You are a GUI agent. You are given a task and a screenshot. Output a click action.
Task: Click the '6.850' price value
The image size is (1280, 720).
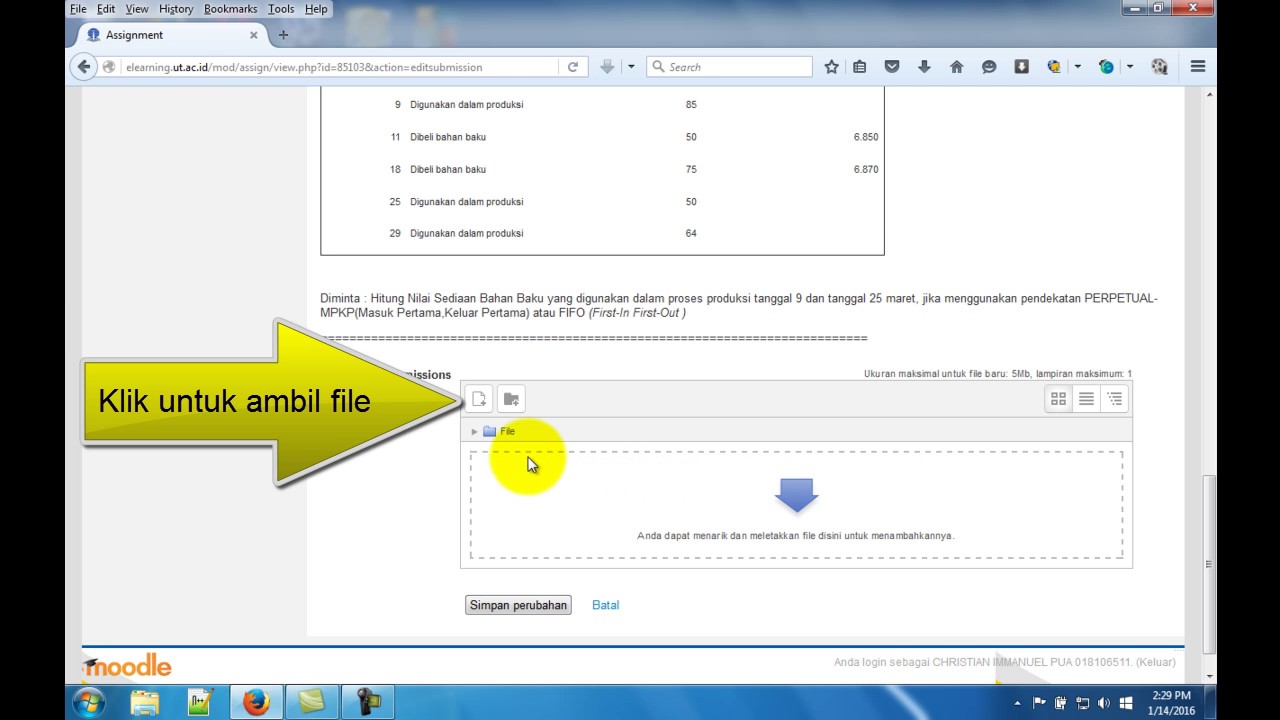866,137
